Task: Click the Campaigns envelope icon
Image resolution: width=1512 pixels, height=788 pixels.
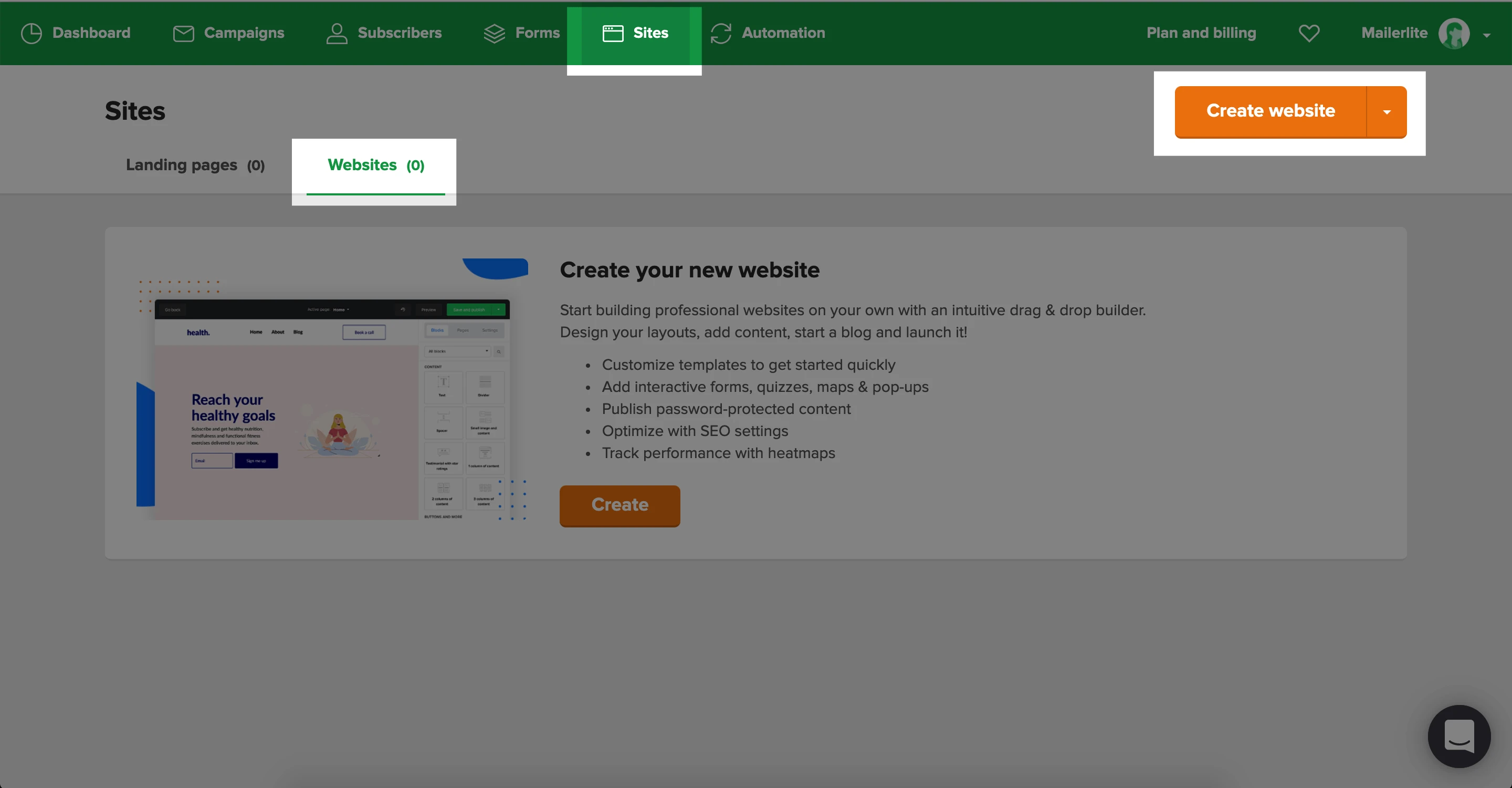Action: point(183,34)
